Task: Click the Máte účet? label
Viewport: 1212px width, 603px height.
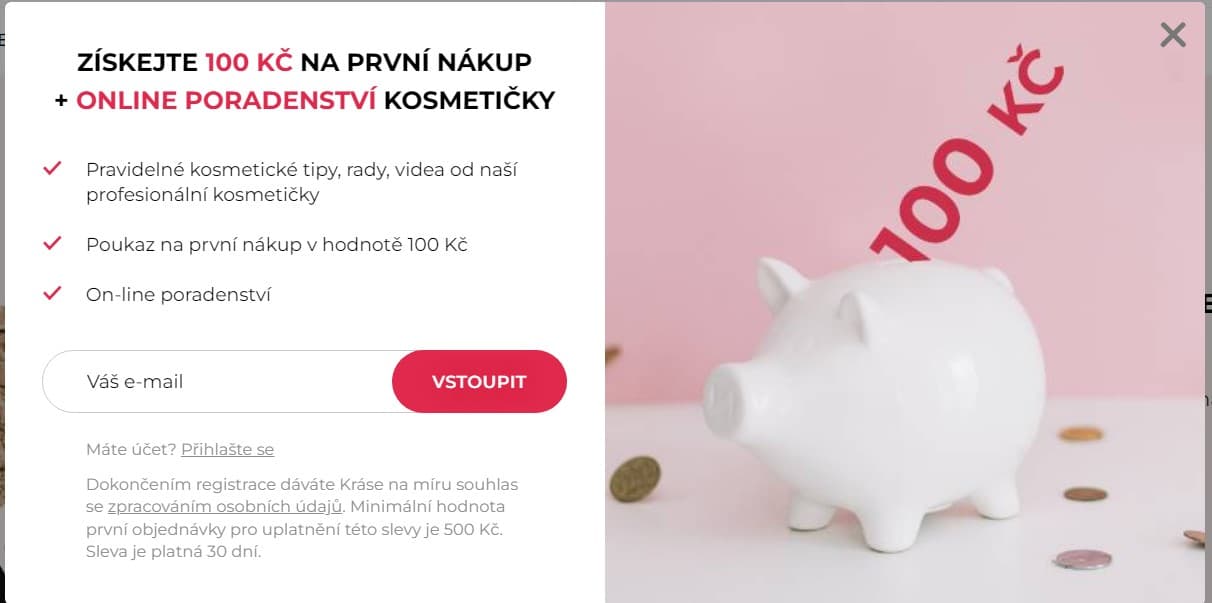Action: tap(131, 449)
